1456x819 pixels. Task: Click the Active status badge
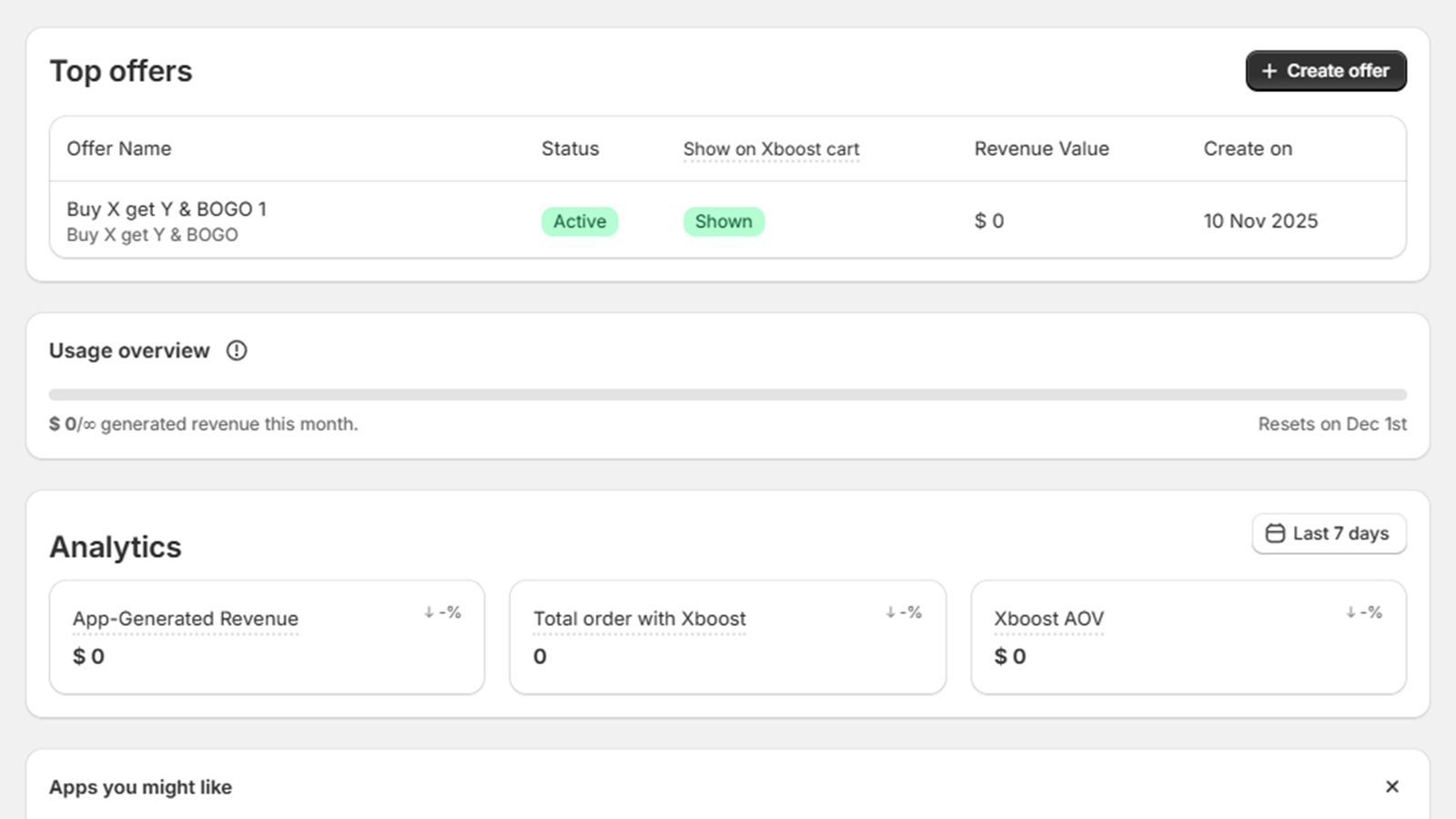pos(580,221)
